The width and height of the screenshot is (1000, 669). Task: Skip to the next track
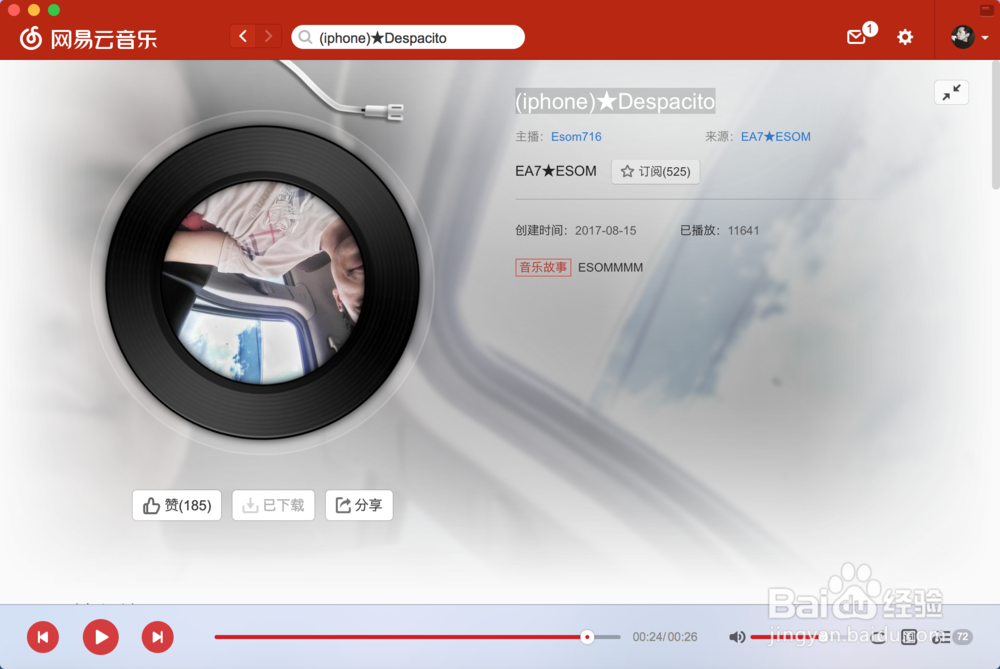[158, 636]
